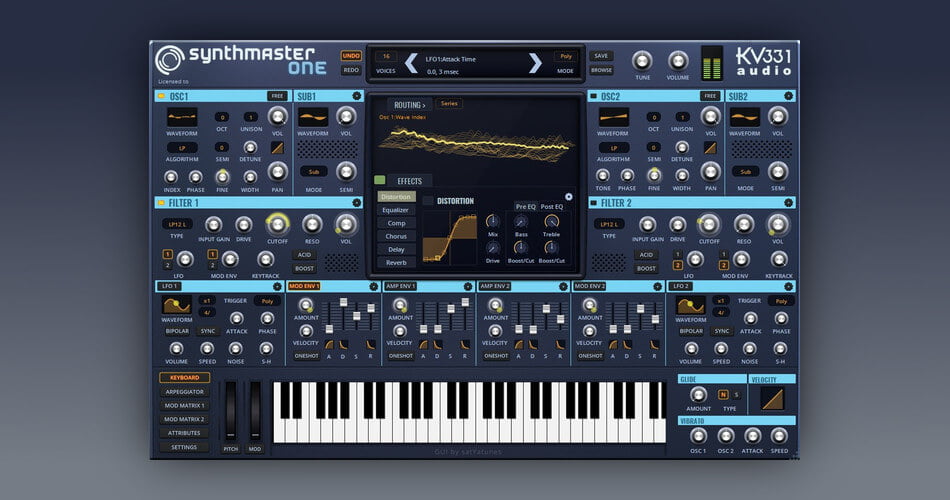Click the Velocity curve display panel
Screen dimensions: 950x500
772,399
